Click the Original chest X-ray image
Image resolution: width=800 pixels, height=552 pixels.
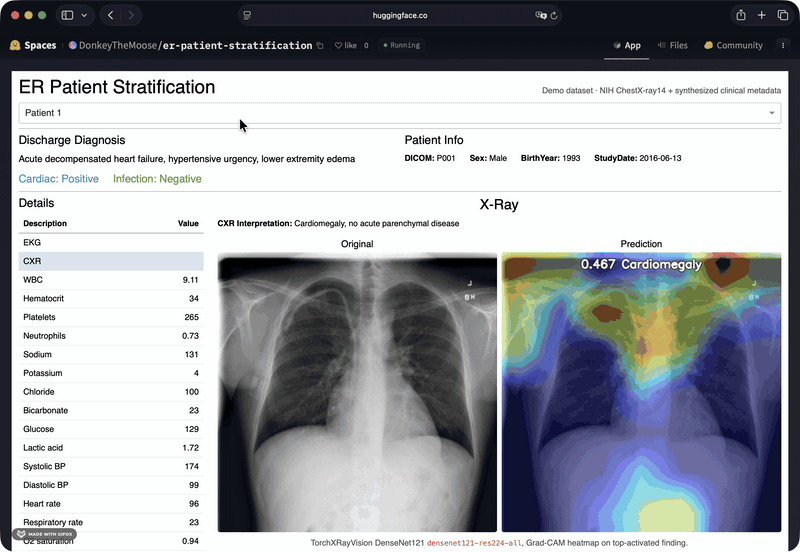357,392
